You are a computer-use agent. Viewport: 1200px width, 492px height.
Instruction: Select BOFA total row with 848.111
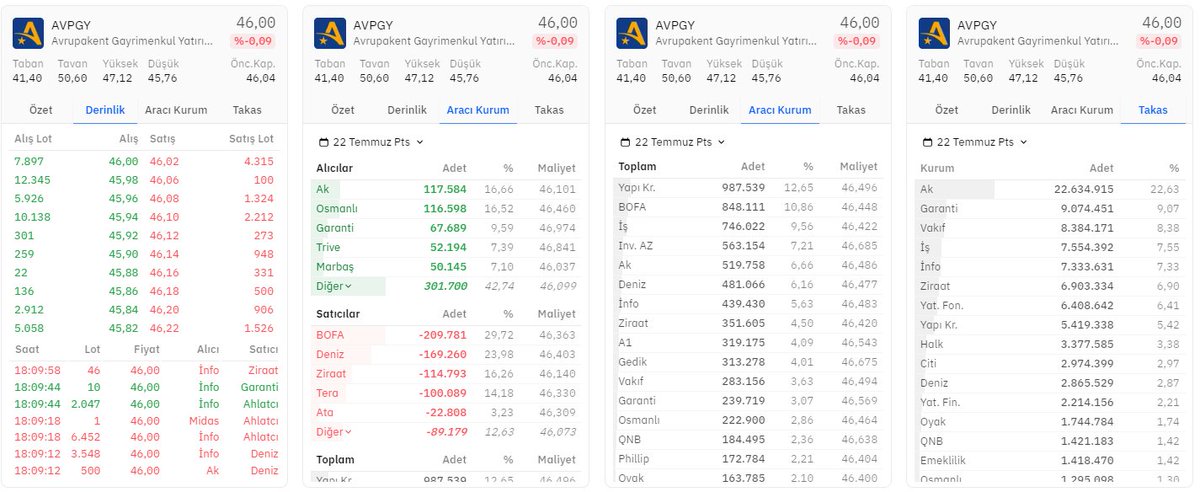(x=748, y=207)
